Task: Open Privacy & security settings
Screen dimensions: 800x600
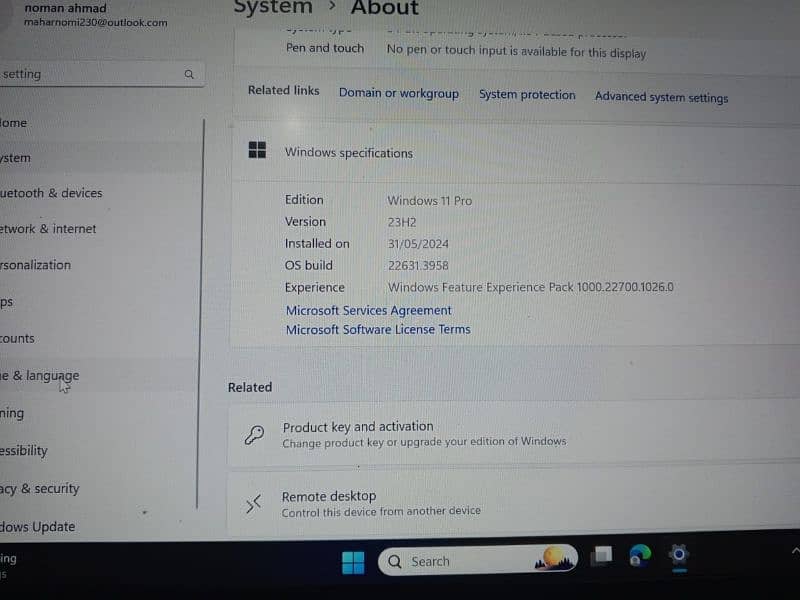Action: [x=40, y=489]
